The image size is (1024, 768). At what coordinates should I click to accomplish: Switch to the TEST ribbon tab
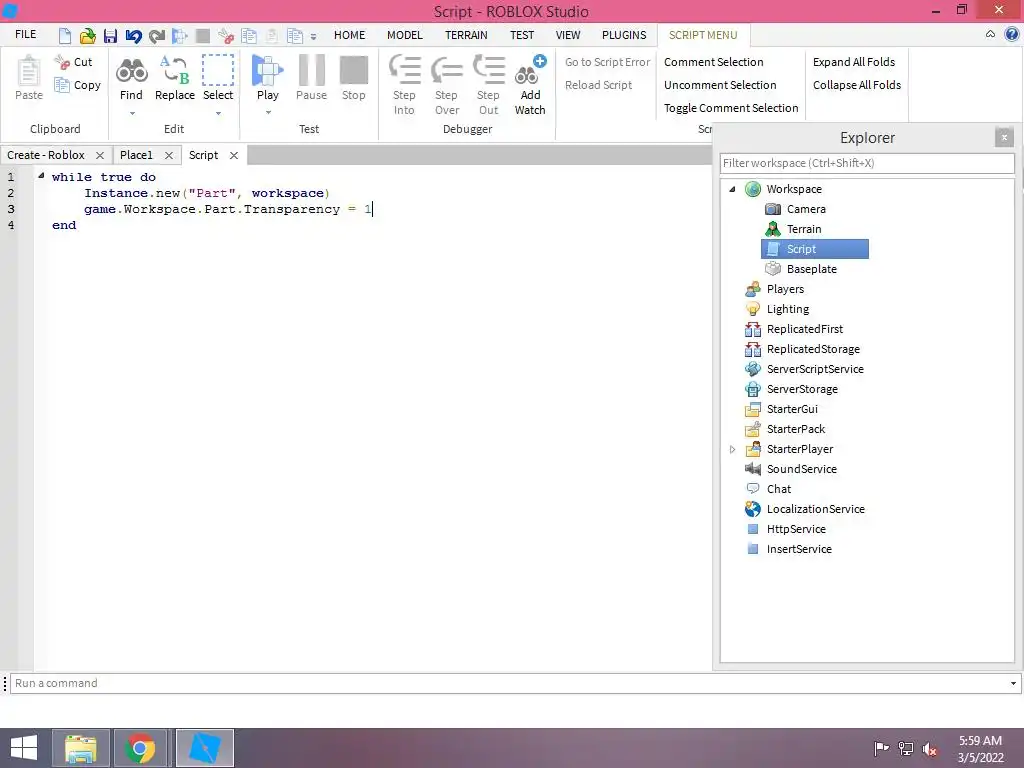[x=522, y=35]
